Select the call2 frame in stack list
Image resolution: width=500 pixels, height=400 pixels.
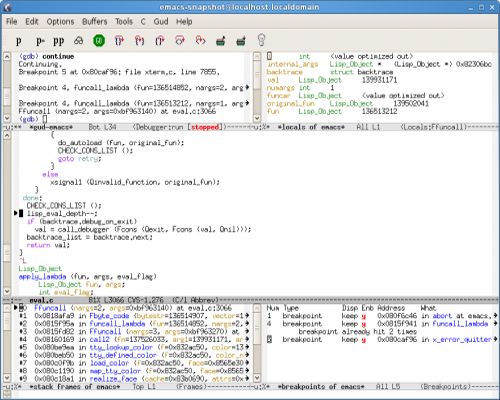click(133, 339)
